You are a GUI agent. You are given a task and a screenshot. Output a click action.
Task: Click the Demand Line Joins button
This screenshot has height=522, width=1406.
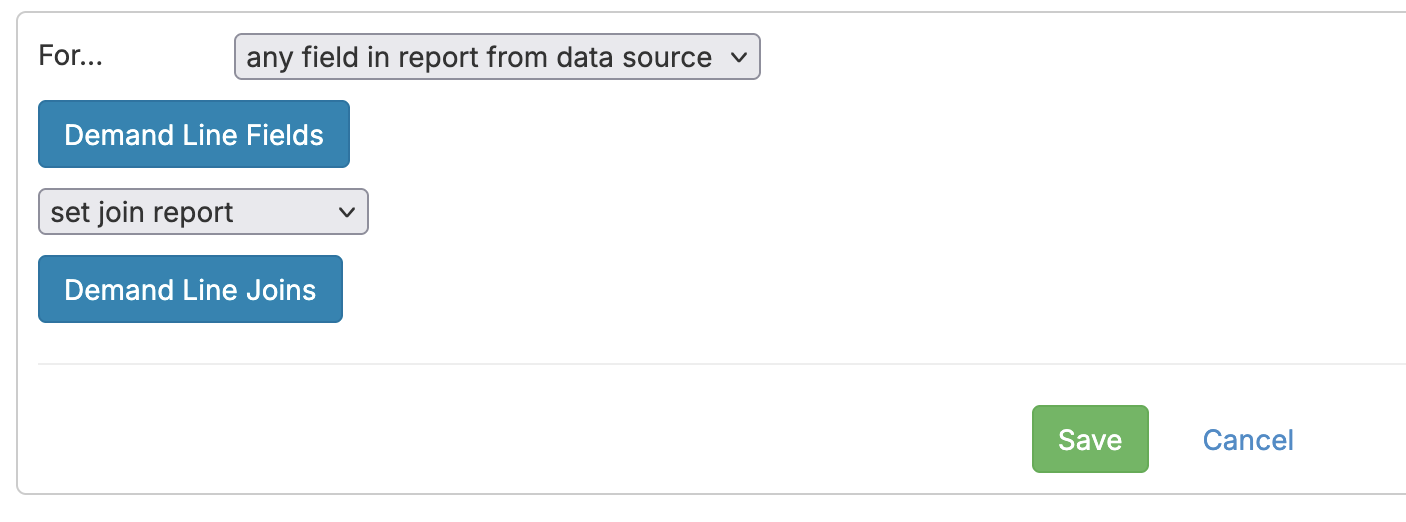pos(190,290)
